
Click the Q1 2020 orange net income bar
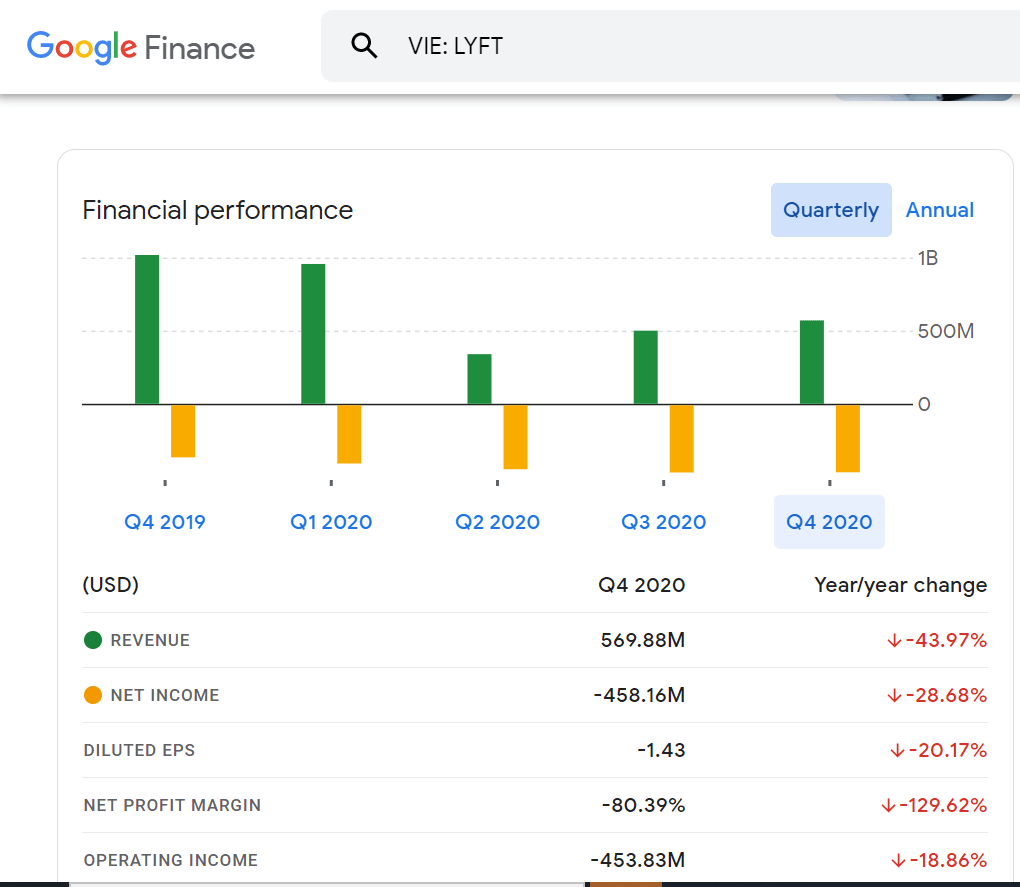pyautogui.click(x=349, y=434)
